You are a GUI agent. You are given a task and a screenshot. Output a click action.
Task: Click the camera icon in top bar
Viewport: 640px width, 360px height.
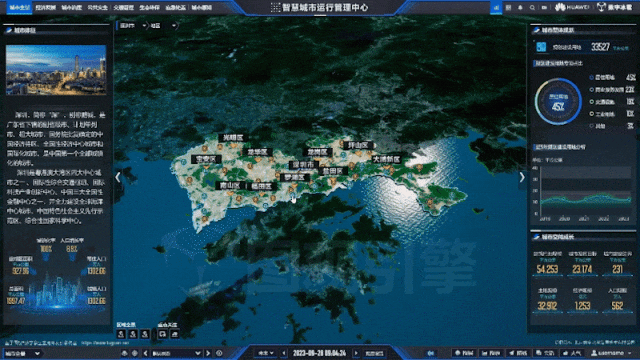click(544, 7)
